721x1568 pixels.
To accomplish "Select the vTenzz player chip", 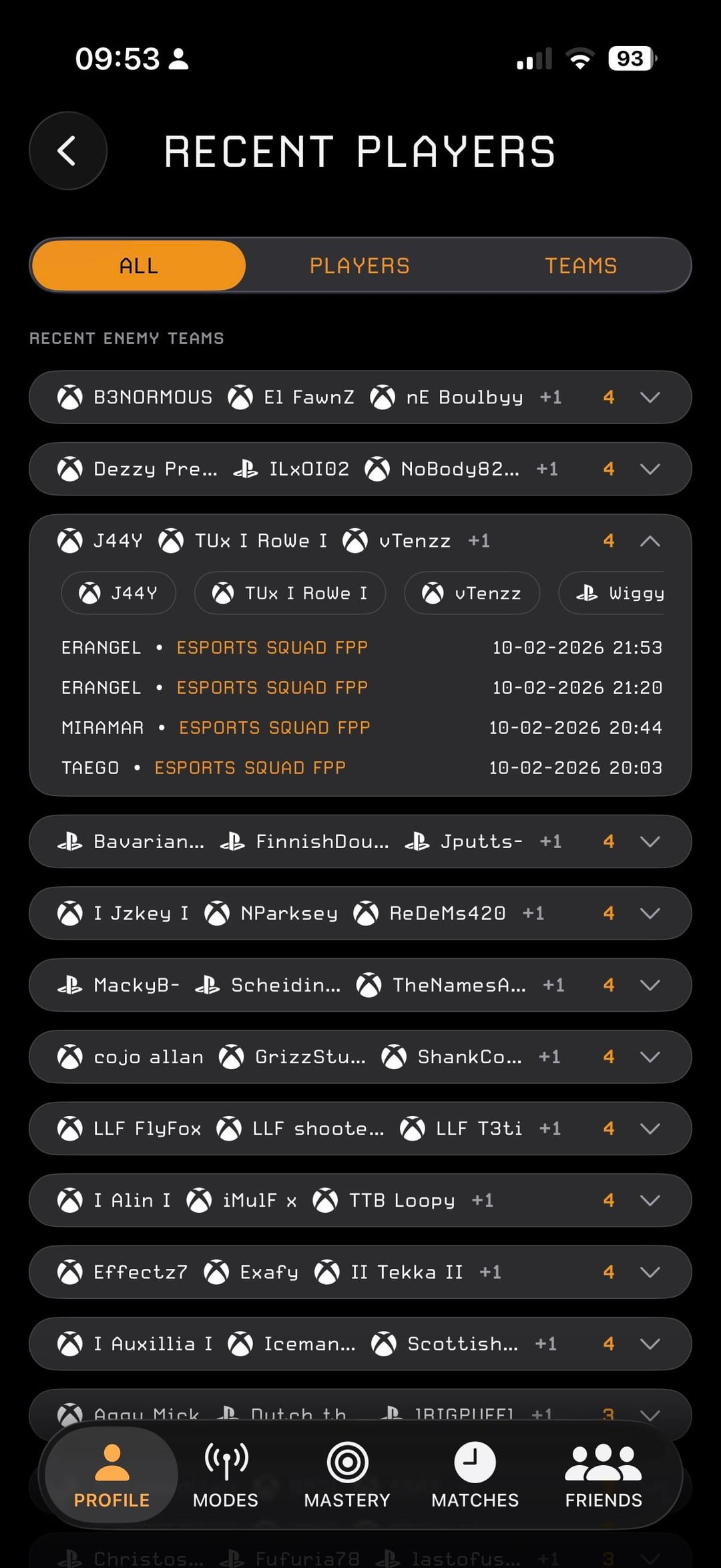I will (x=472, y=593).
